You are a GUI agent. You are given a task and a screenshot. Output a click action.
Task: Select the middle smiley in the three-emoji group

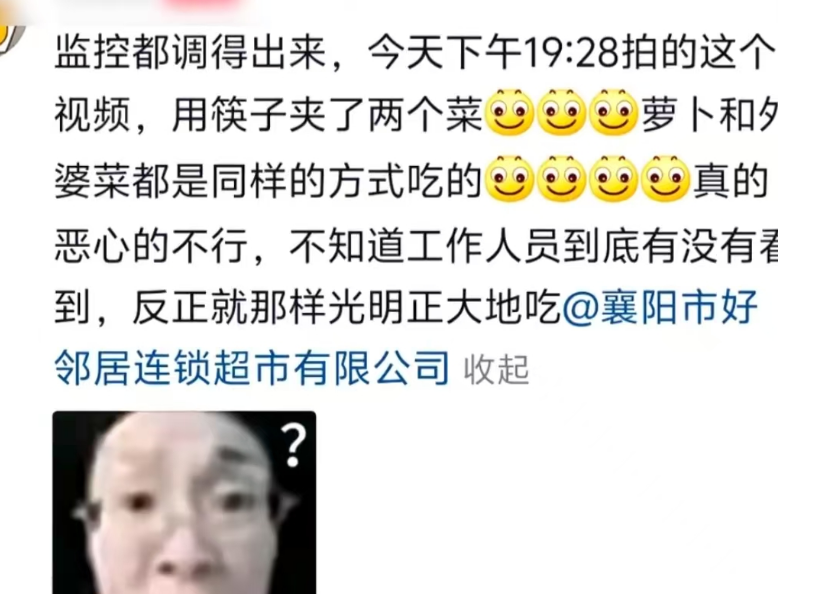pos(562,113)
